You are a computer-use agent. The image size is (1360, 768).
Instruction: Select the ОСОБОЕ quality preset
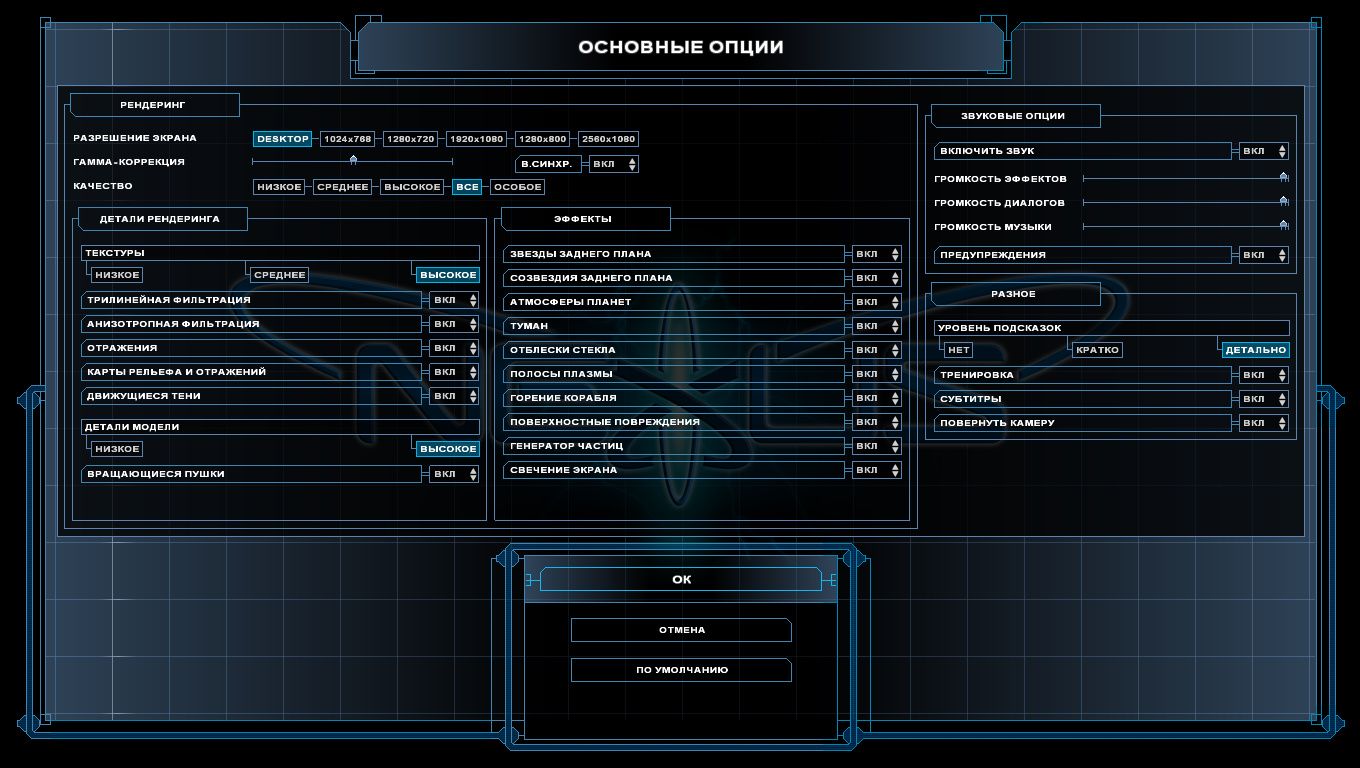coord(518,187)
